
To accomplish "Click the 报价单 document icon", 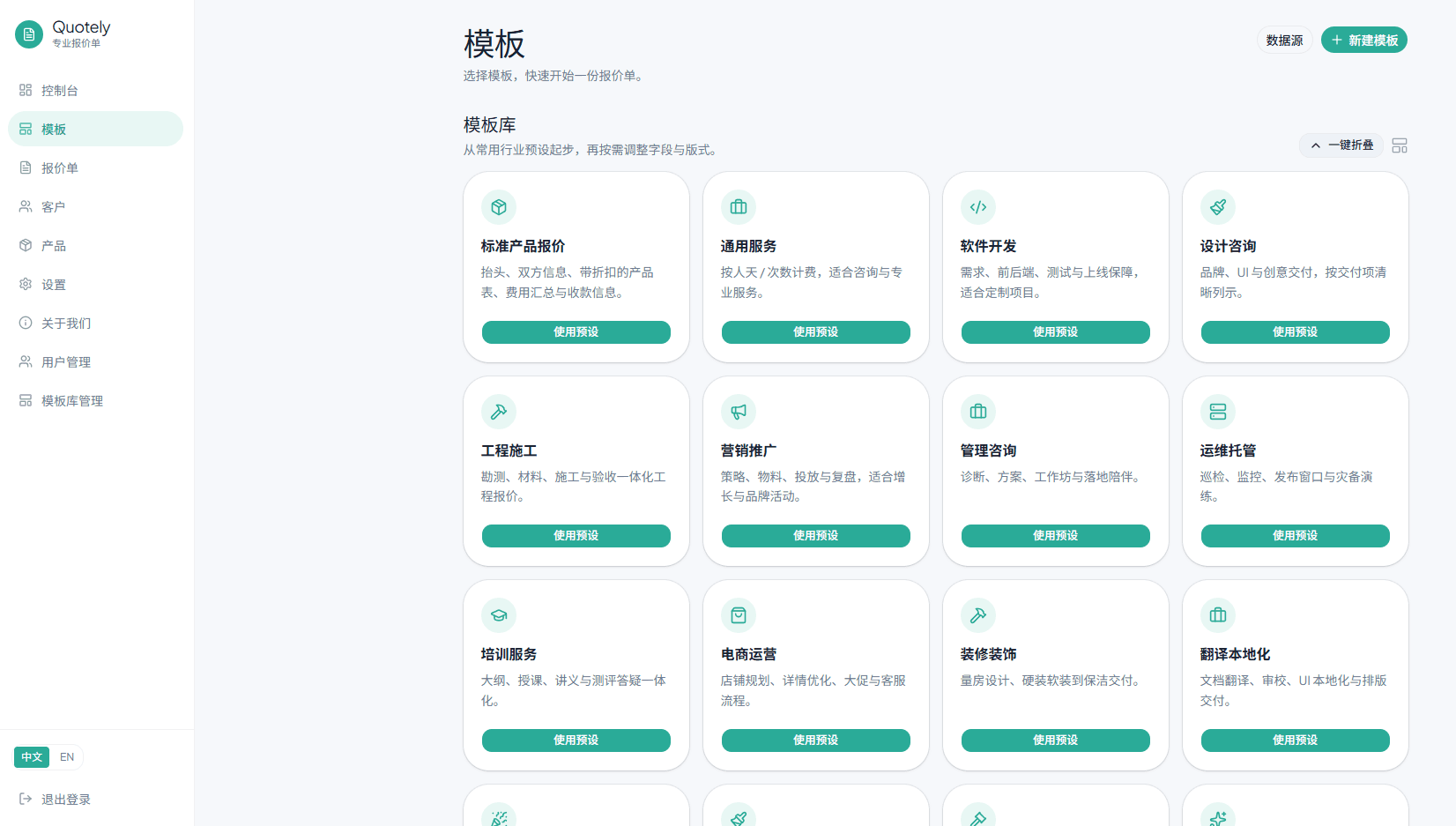I will click(26, 167).
